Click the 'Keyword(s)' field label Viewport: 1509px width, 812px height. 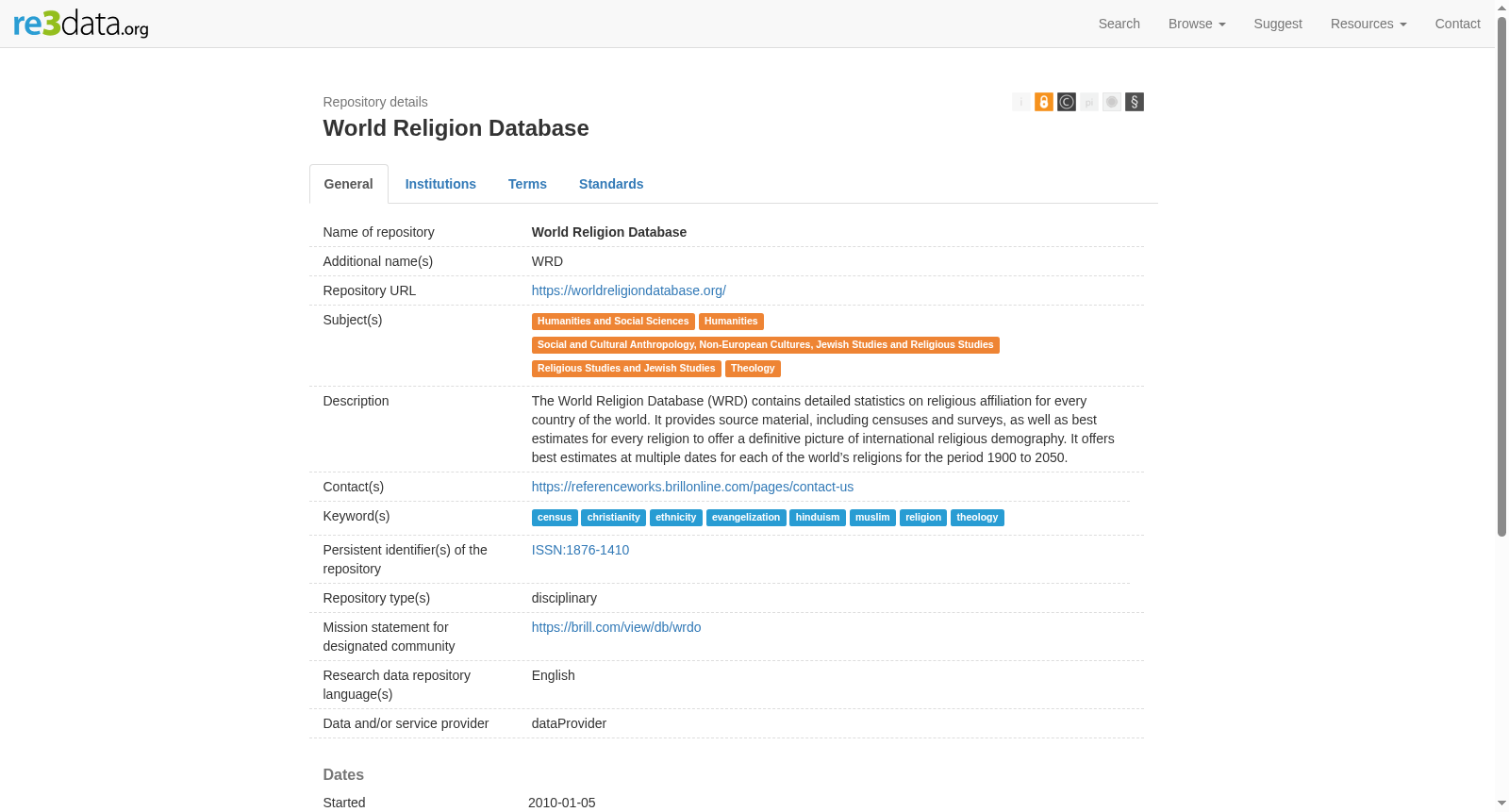tap(357, 516)
